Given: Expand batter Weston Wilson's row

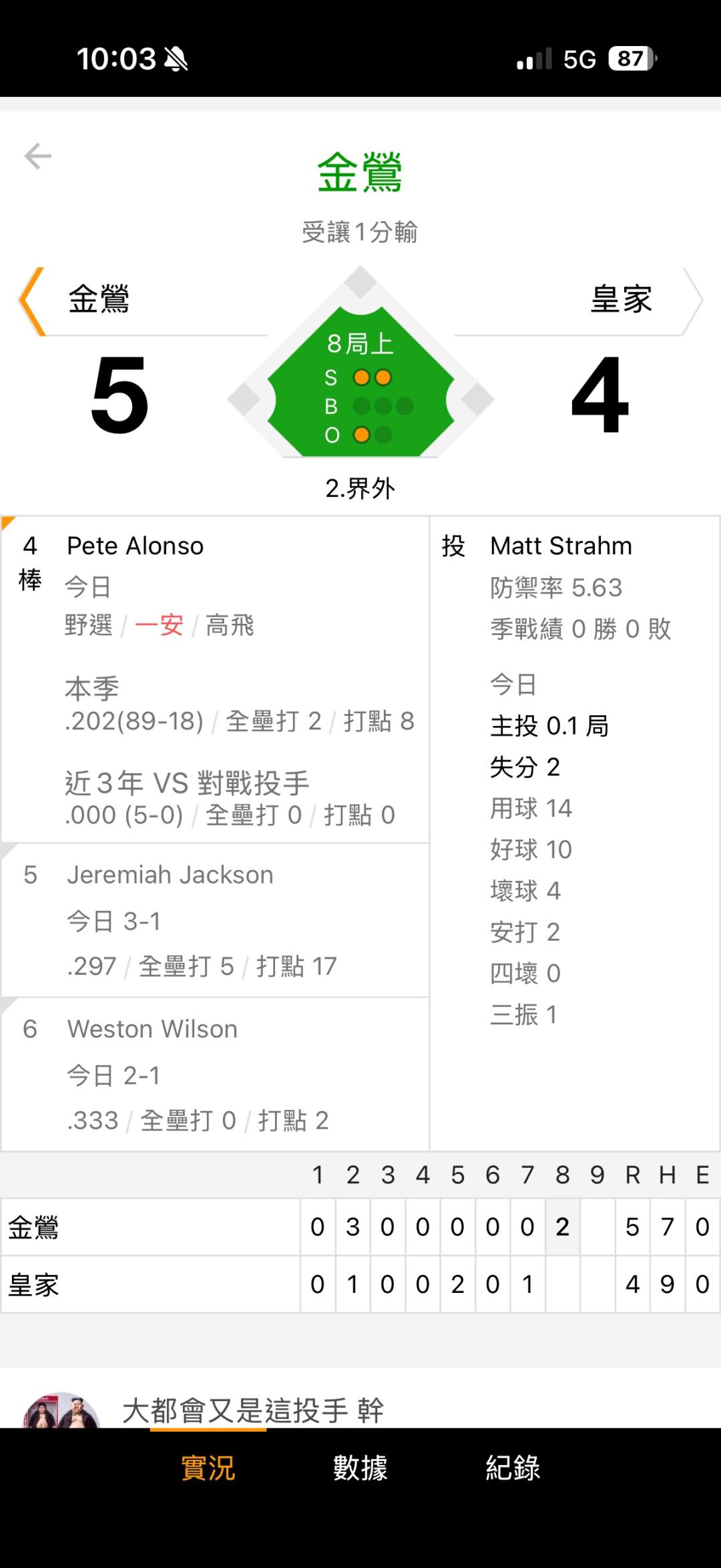Looking at the screenshot, I should coord(215,1074).
